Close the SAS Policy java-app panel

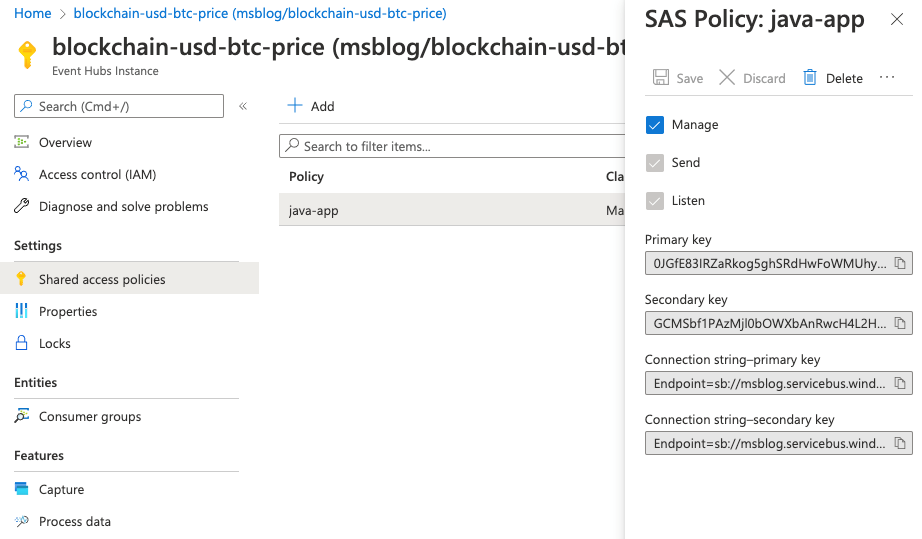[x=897, y=19]
